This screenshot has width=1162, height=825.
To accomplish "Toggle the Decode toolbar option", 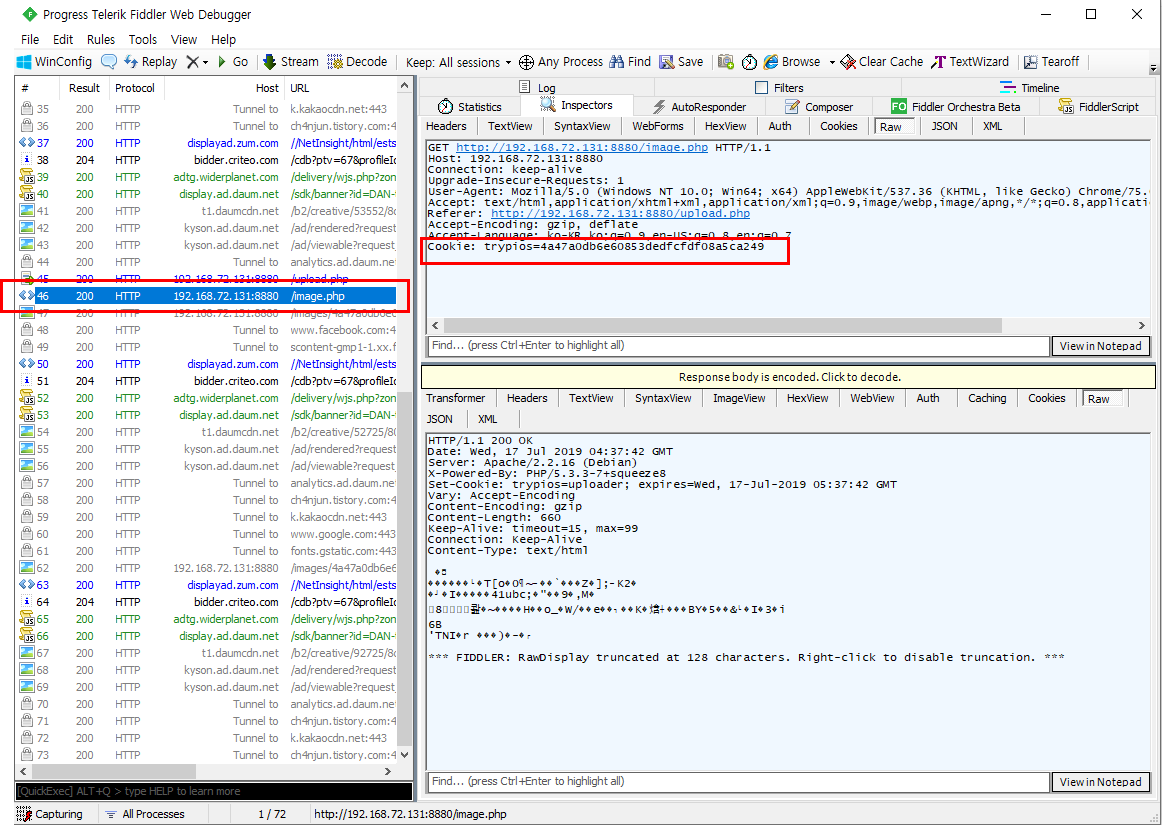I will (357, 62).
